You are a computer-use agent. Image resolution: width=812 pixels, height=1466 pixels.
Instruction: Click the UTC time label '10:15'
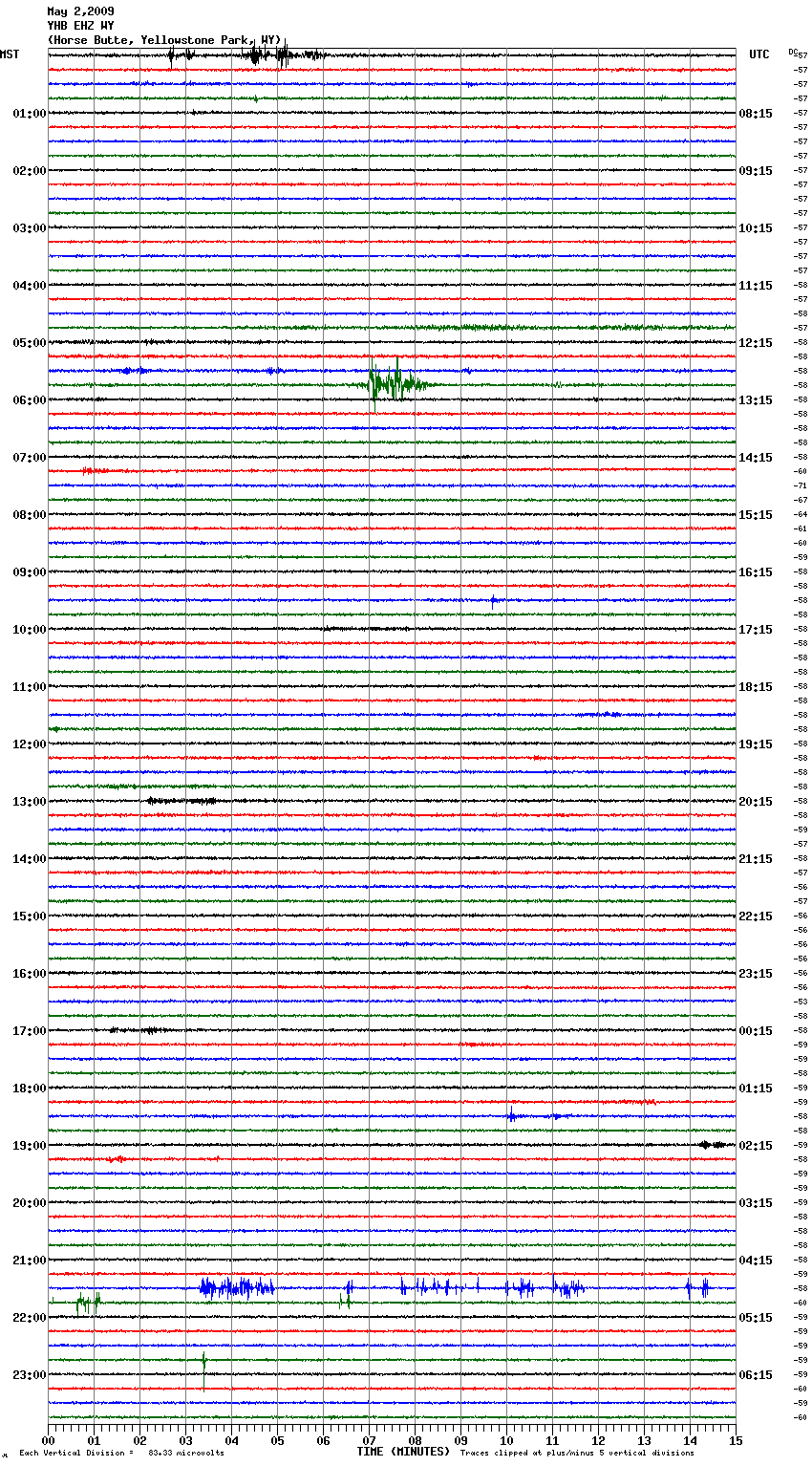756,227
